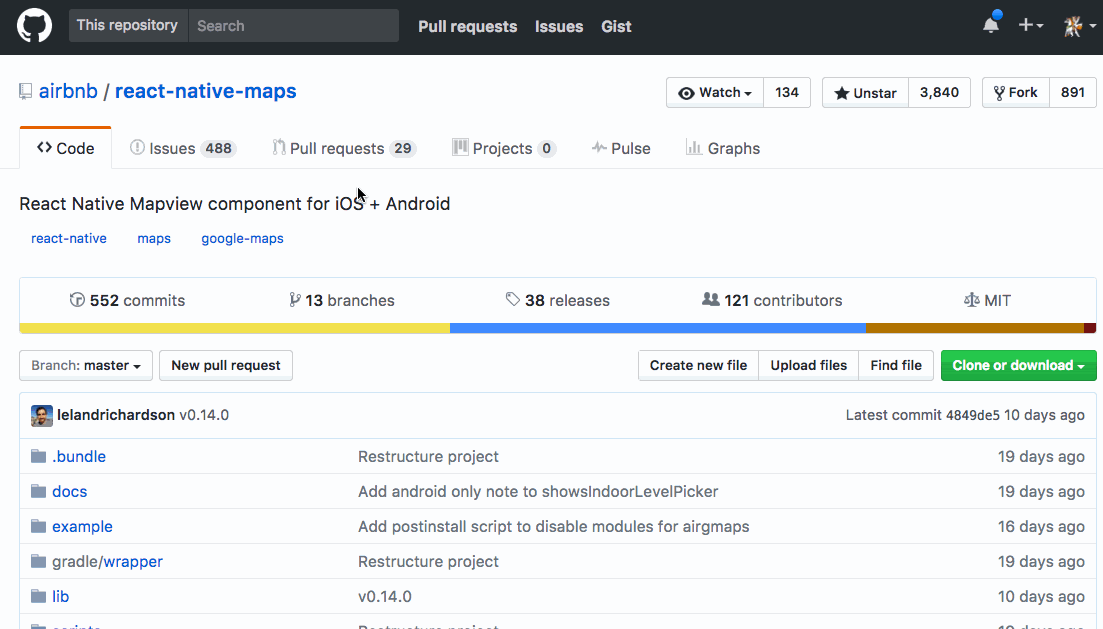The height and width of the screenshot is (629, 1103).
Task: Open the 3,840 stargazers count
Action: [x=939, y=92]
